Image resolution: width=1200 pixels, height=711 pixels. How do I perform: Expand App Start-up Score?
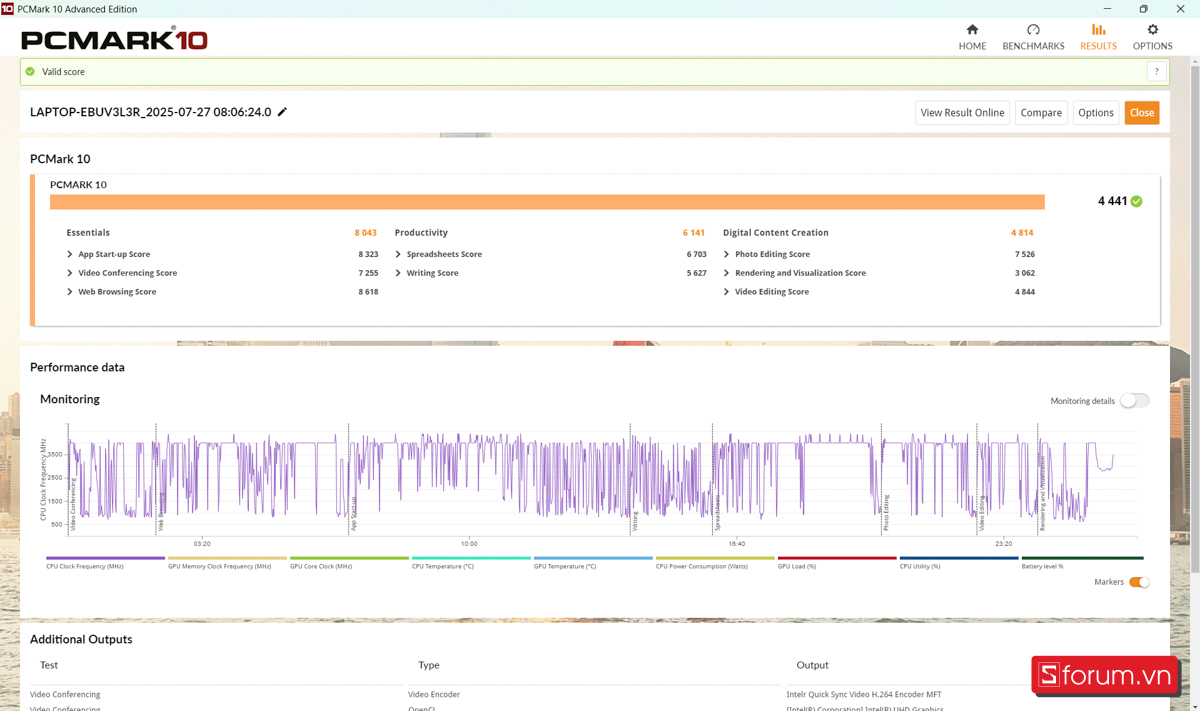[x=69, y=254]
